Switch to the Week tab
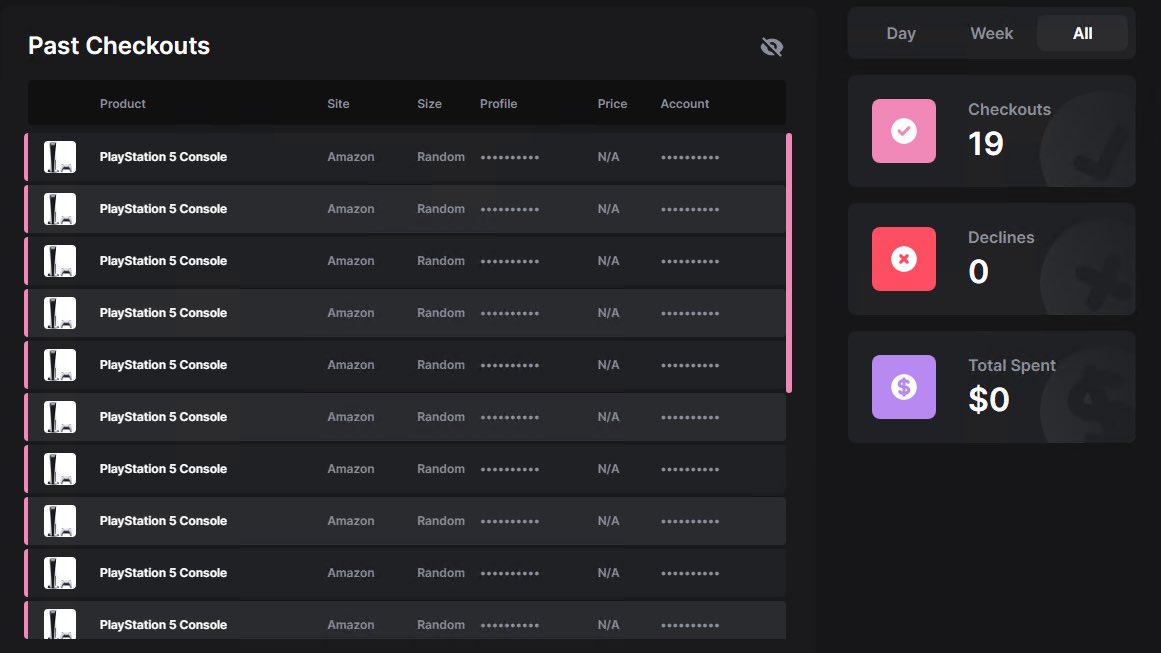 pos(991,33)
